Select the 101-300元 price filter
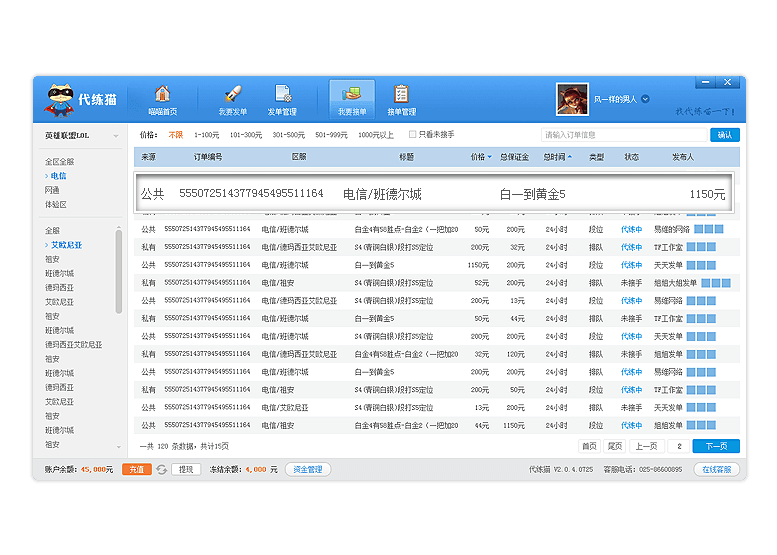 [x=245, y=135]
